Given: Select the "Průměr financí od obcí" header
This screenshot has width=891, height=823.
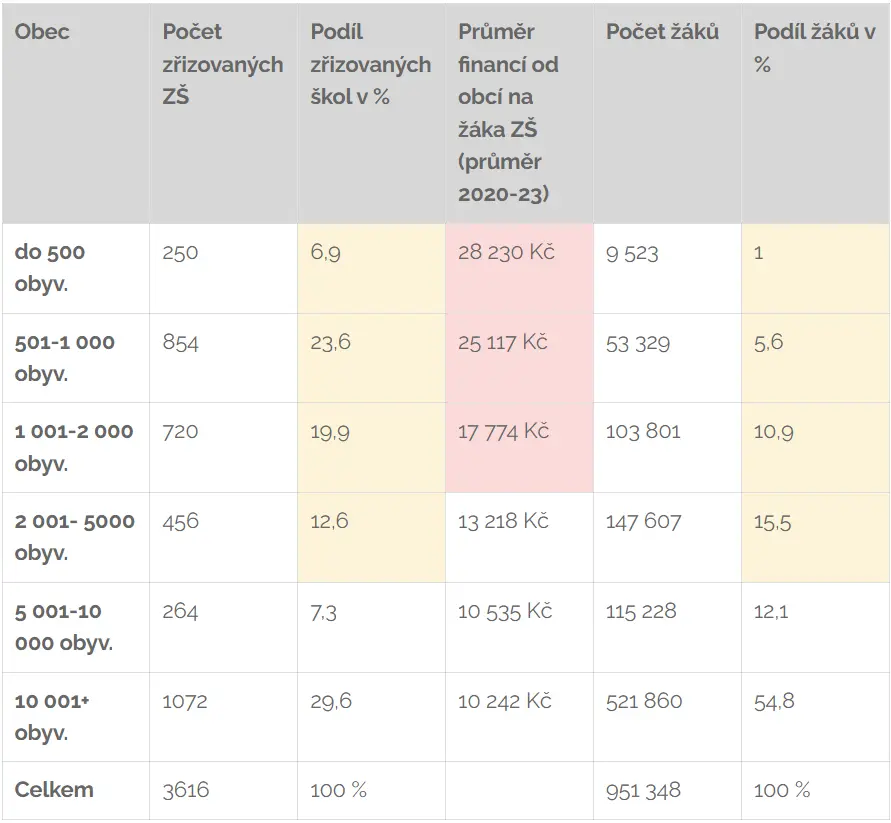Looking at the screenshot, I should (x=519, y=114).
